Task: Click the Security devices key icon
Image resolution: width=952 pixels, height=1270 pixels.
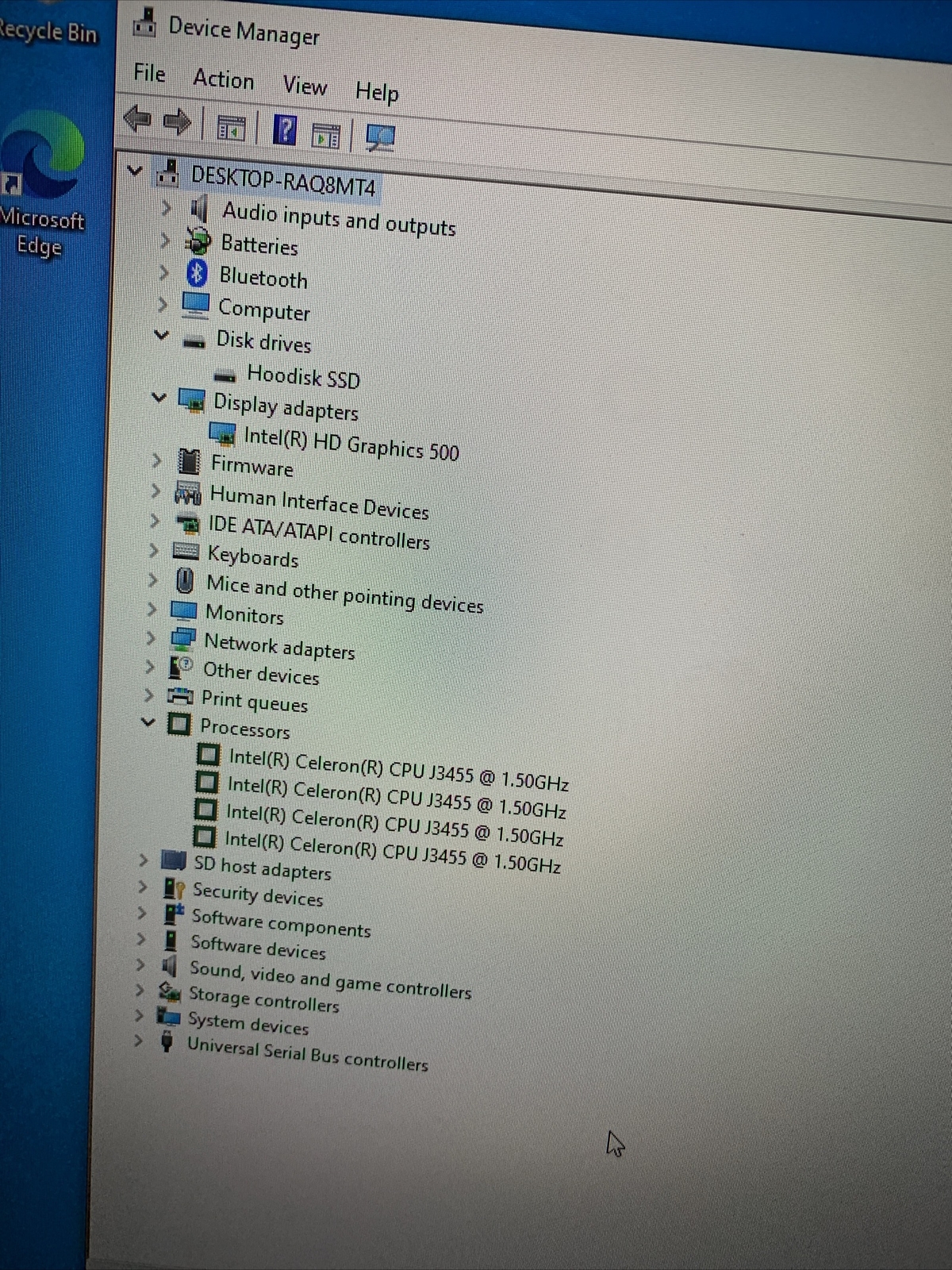Action: [174, 888]
